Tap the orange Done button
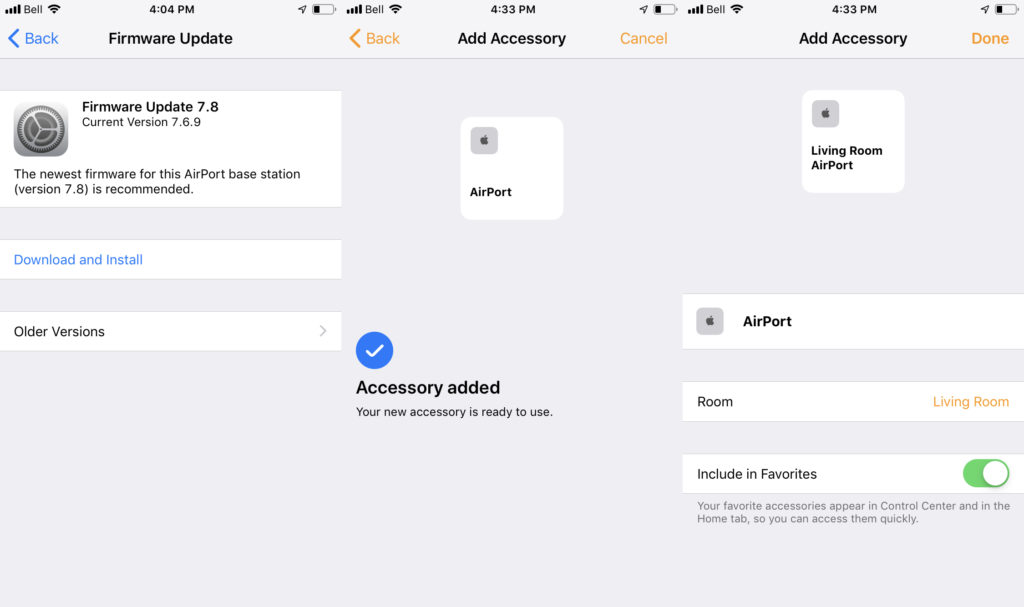Viewport: 1024px width, 607px height. tap(990, 39)
